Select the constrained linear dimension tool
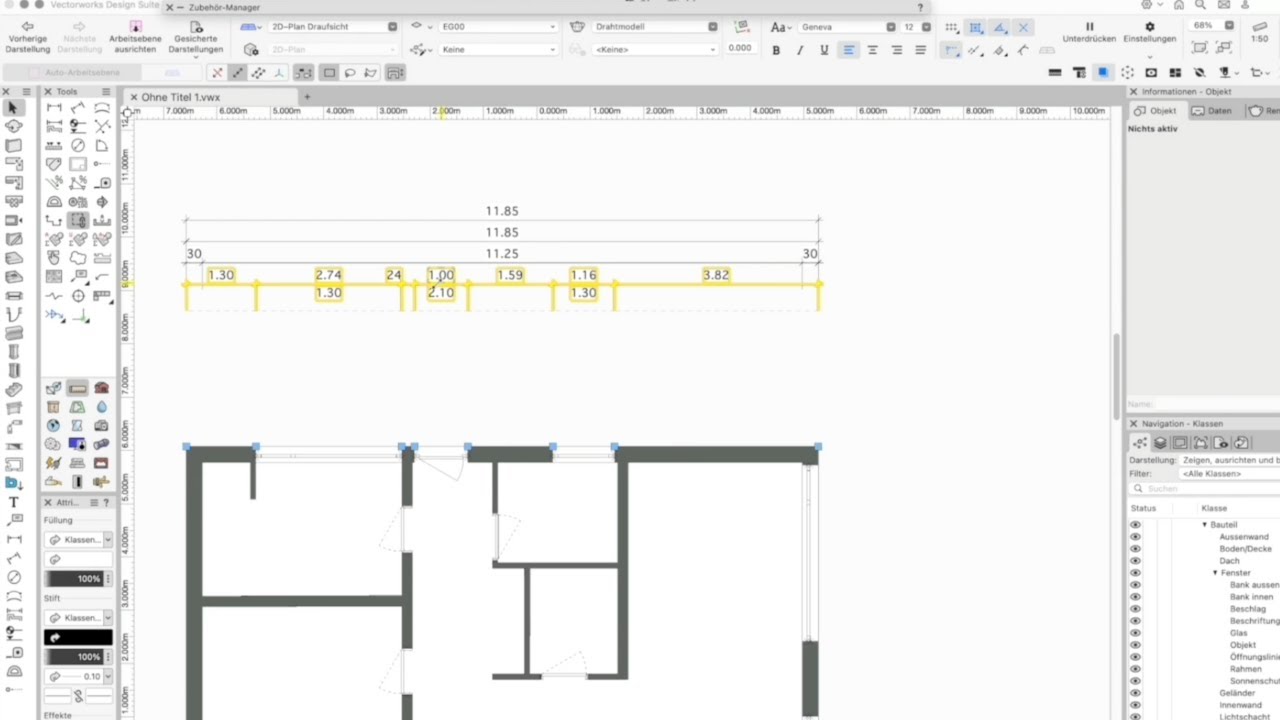The image size is (1280, 720). pos(54,107)
